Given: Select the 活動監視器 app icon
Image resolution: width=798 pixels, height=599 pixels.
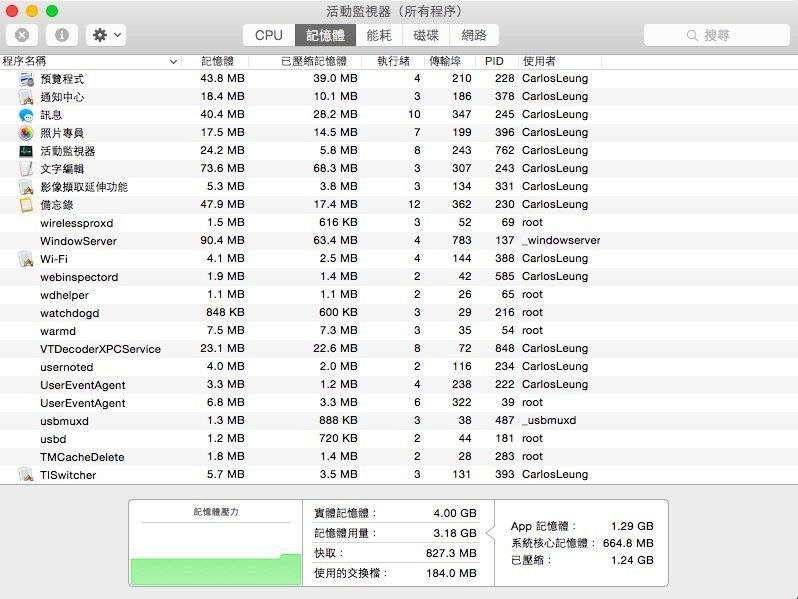Looking at the screenshot, I should pos(26,151).
